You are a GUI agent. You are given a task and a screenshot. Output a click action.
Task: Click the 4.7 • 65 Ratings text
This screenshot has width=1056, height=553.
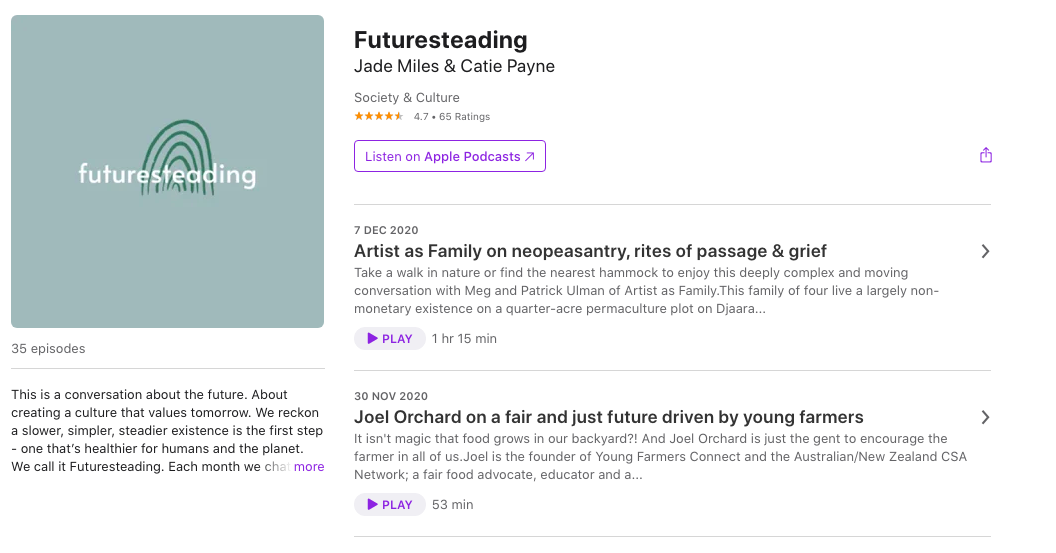[x=452, y=116]
